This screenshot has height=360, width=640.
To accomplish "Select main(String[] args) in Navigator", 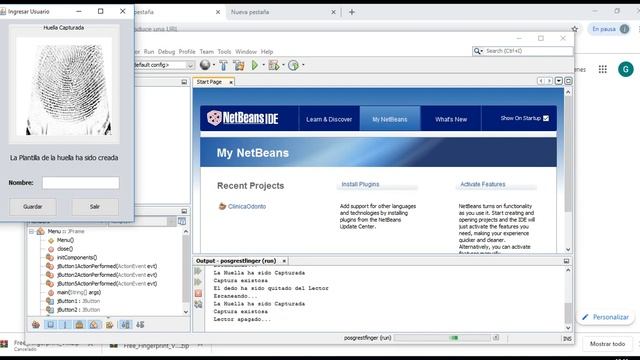I will [79, 292].
